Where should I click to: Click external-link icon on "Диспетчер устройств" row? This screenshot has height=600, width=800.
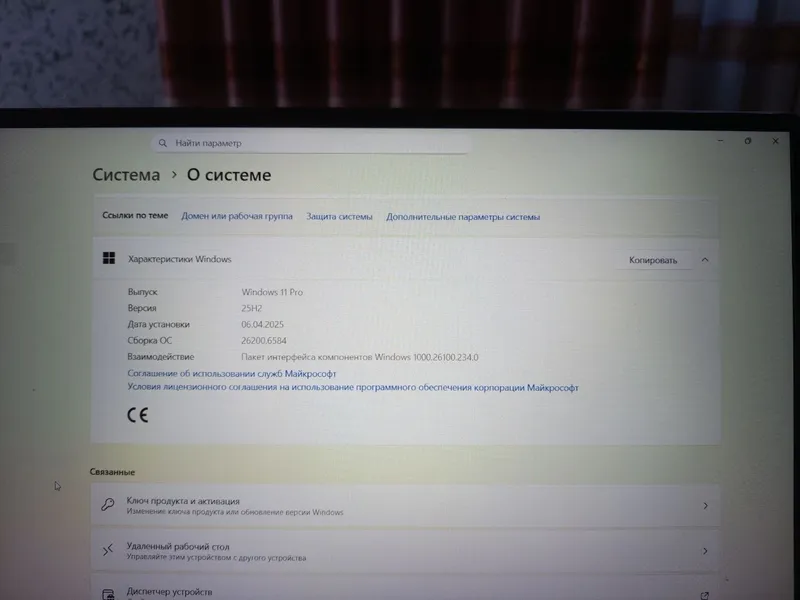pos(705,595)
